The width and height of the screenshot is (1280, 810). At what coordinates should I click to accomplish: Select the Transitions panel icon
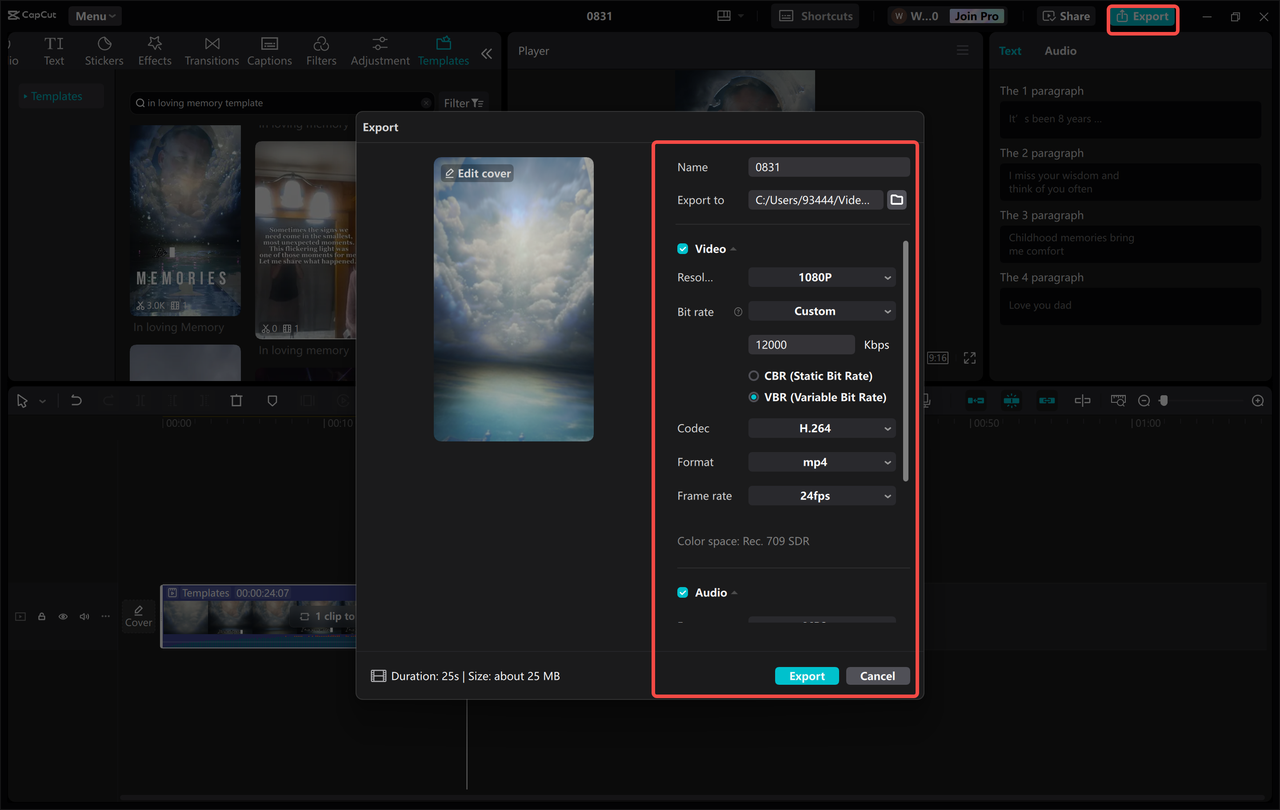(211, 50)
